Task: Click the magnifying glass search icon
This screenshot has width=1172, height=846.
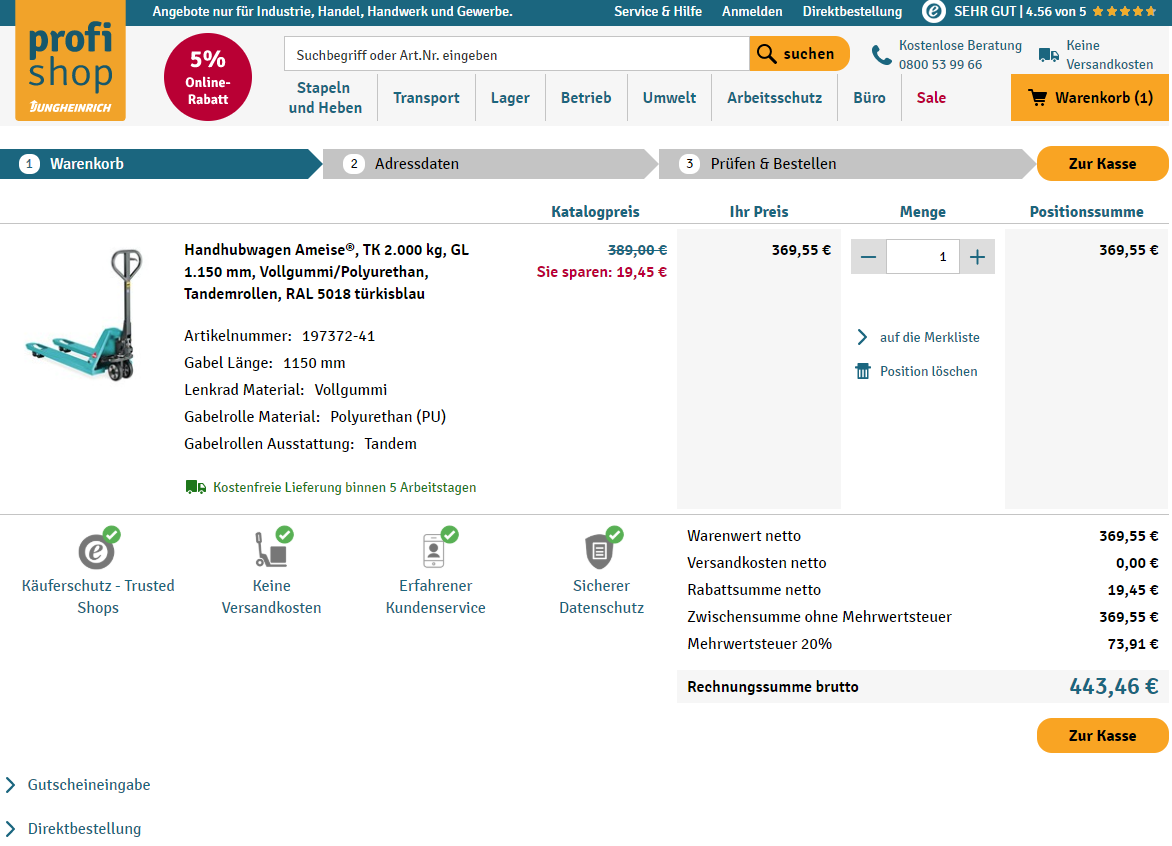Action: tap(766, 54)
